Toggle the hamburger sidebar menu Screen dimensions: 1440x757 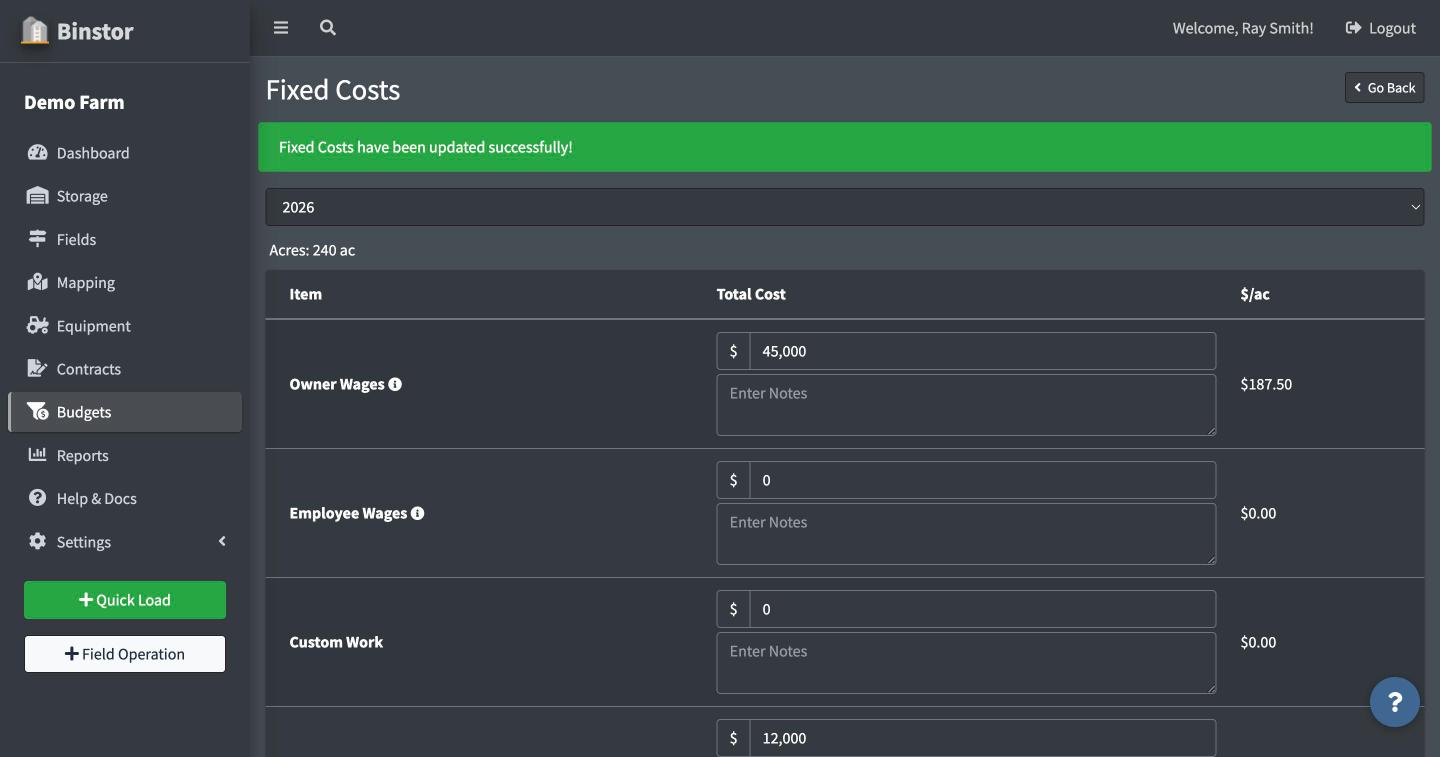(x=281, y=28)
